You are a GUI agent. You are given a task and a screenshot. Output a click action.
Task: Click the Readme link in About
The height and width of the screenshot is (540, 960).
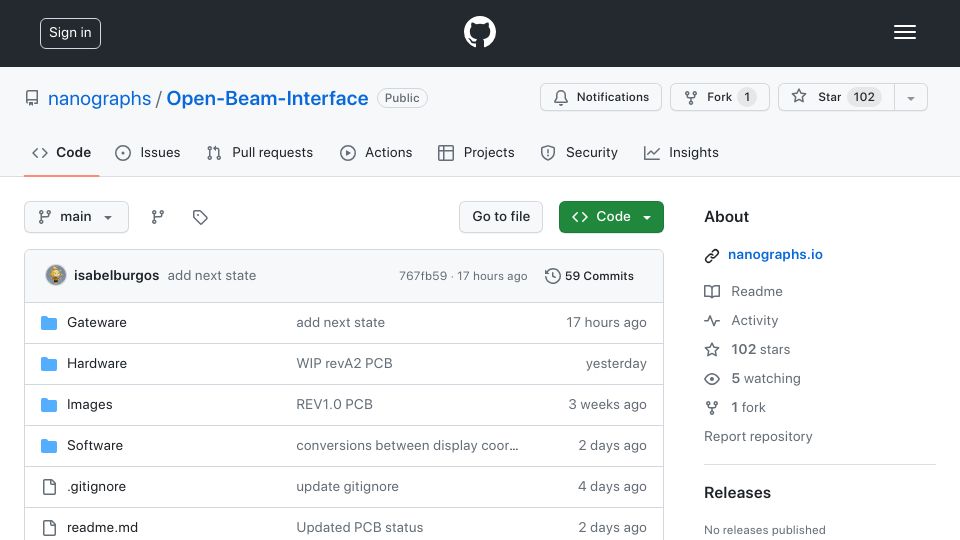[757, 291]
